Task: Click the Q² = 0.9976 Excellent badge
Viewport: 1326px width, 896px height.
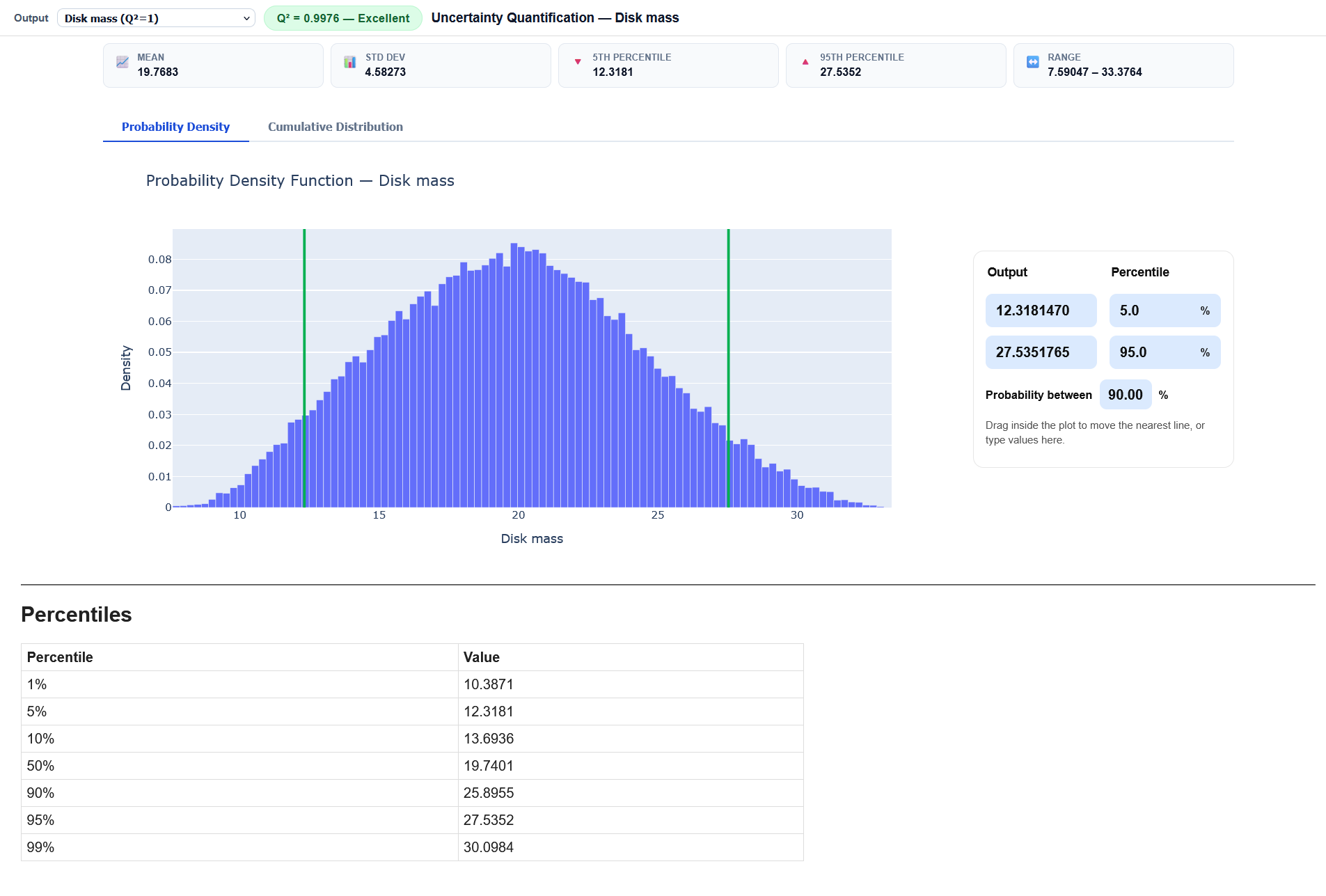Action: pos(342,17)
